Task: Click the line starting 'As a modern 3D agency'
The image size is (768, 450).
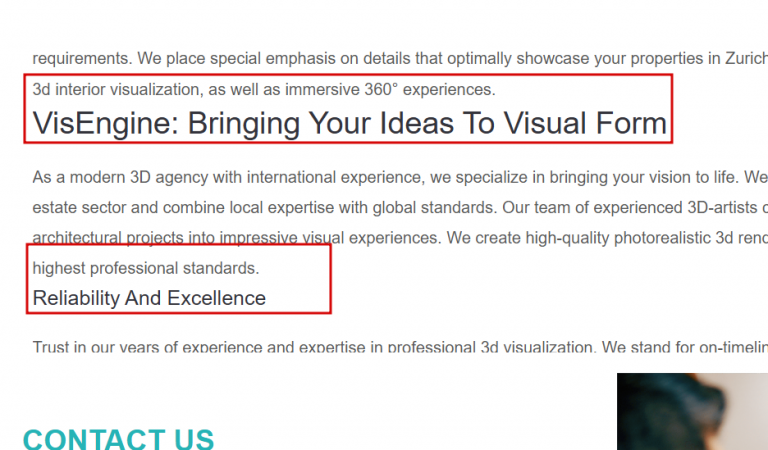Action: coord(400,177)
